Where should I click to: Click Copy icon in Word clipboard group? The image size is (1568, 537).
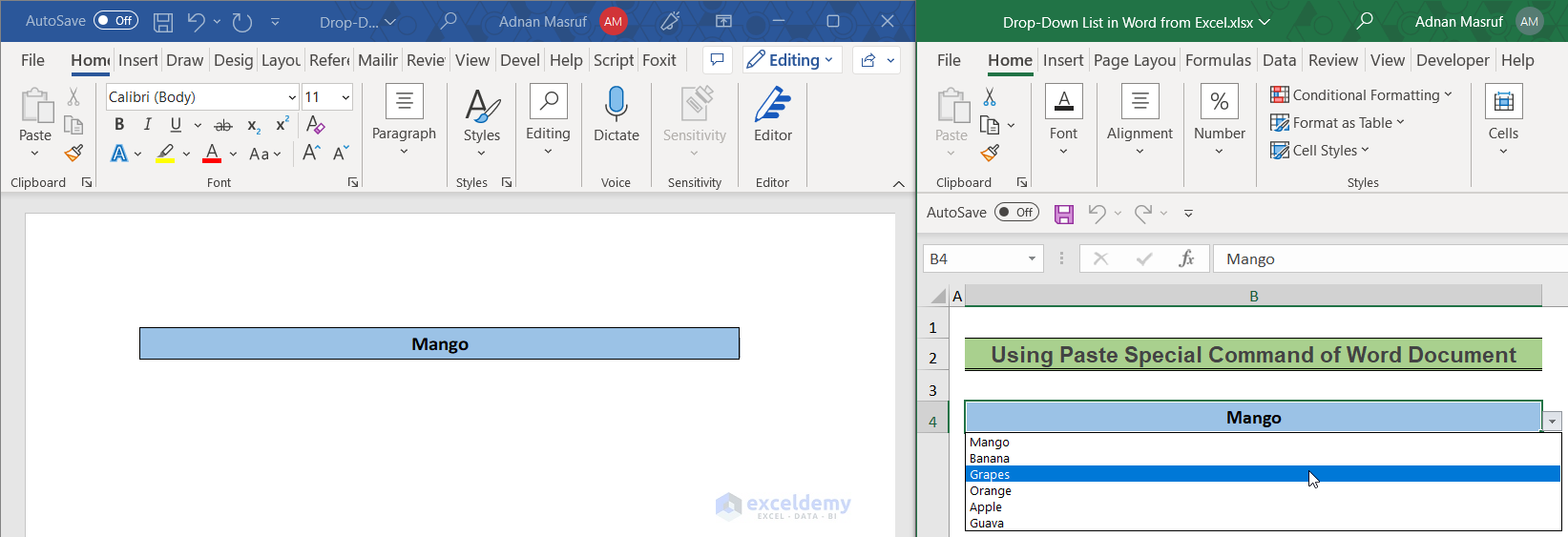coord(73,125)
